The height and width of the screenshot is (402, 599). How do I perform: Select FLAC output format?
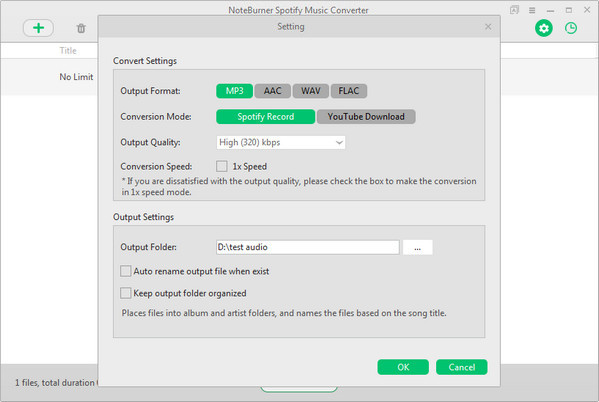tap(349, 91)
